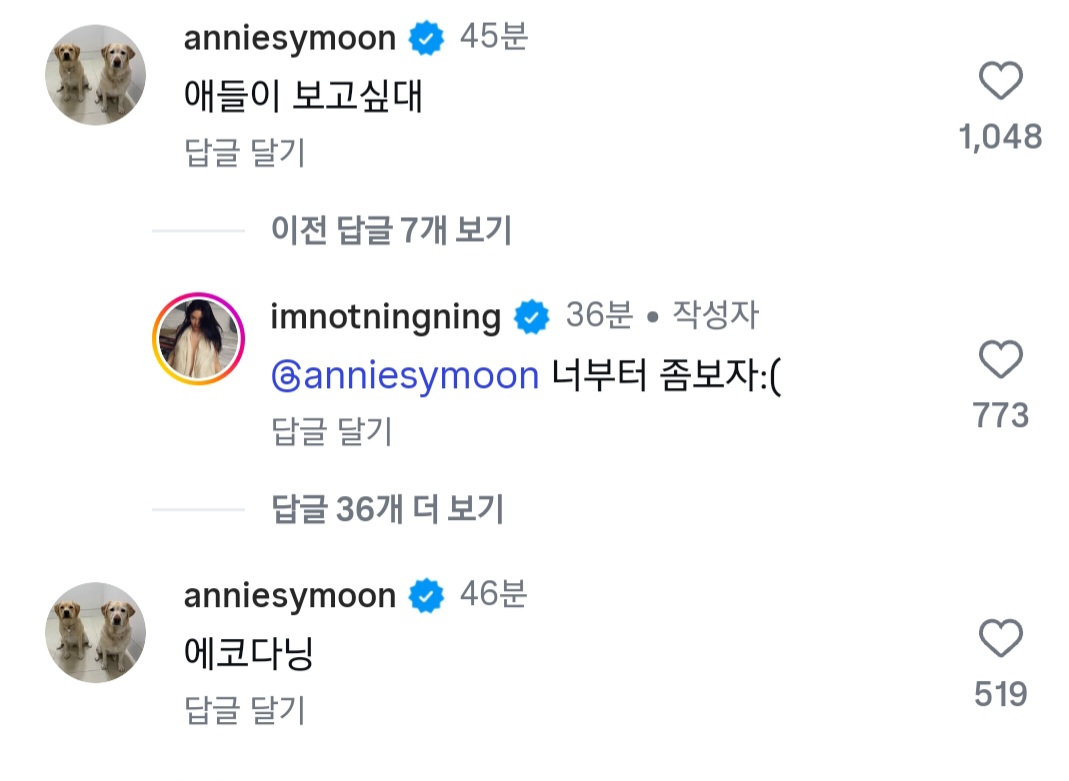The image size is (1069, 781).
Task: Click the verified badge on the first anniesymoon comment
Action: [426, 38]
